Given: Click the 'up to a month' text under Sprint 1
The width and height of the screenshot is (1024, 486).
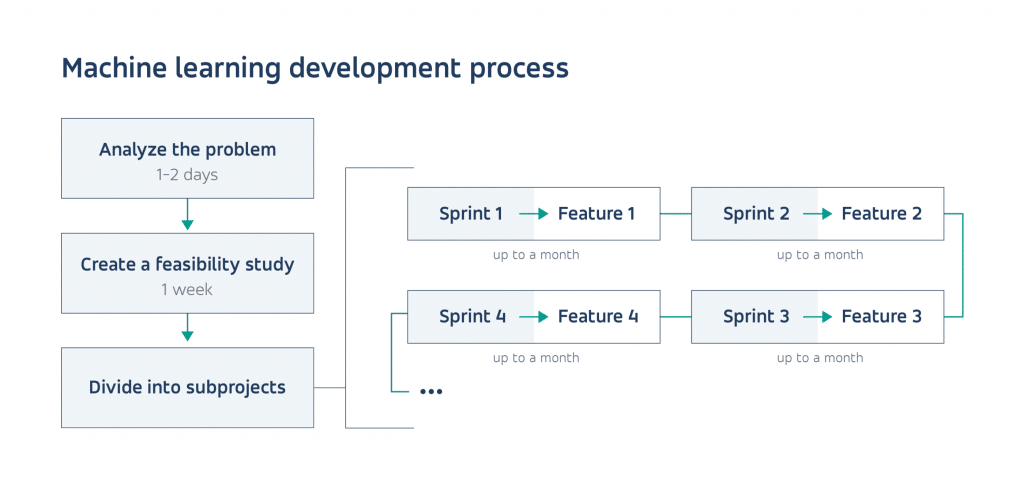Looking at the screenshot, I should pyautogui.click(x=535, y=255).
